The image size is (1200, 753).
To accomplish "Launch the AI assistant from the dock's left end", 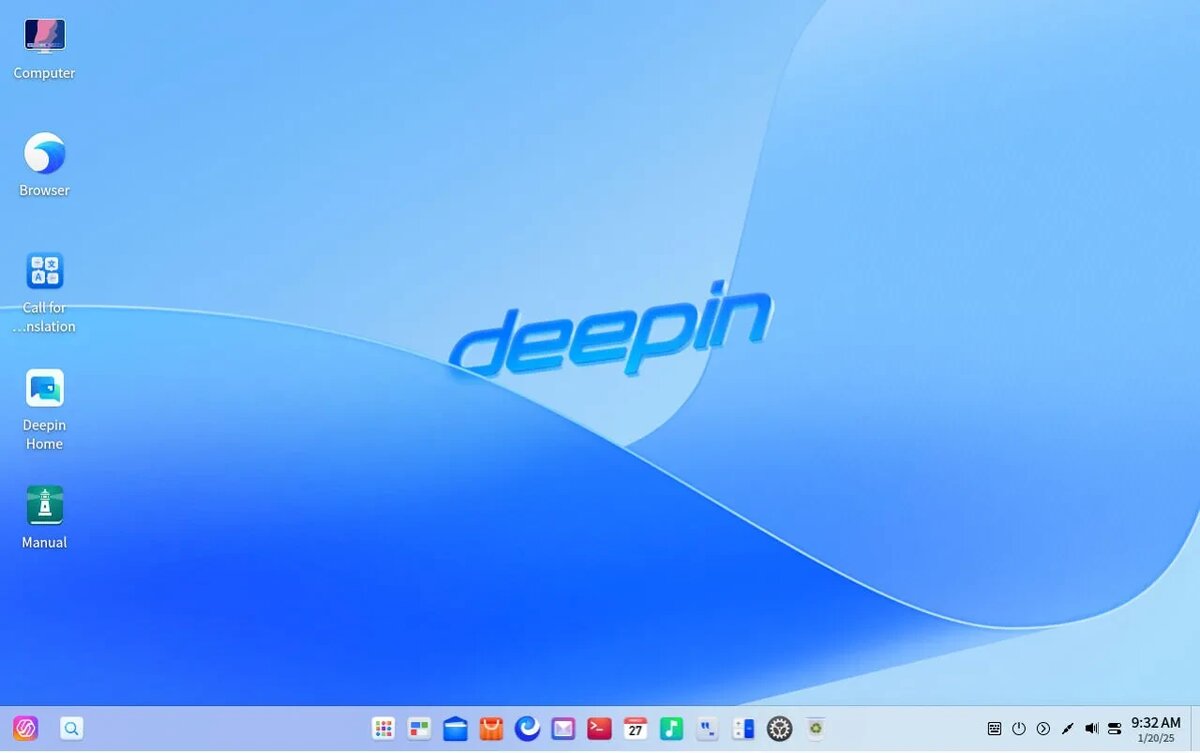I will (26, 729).
